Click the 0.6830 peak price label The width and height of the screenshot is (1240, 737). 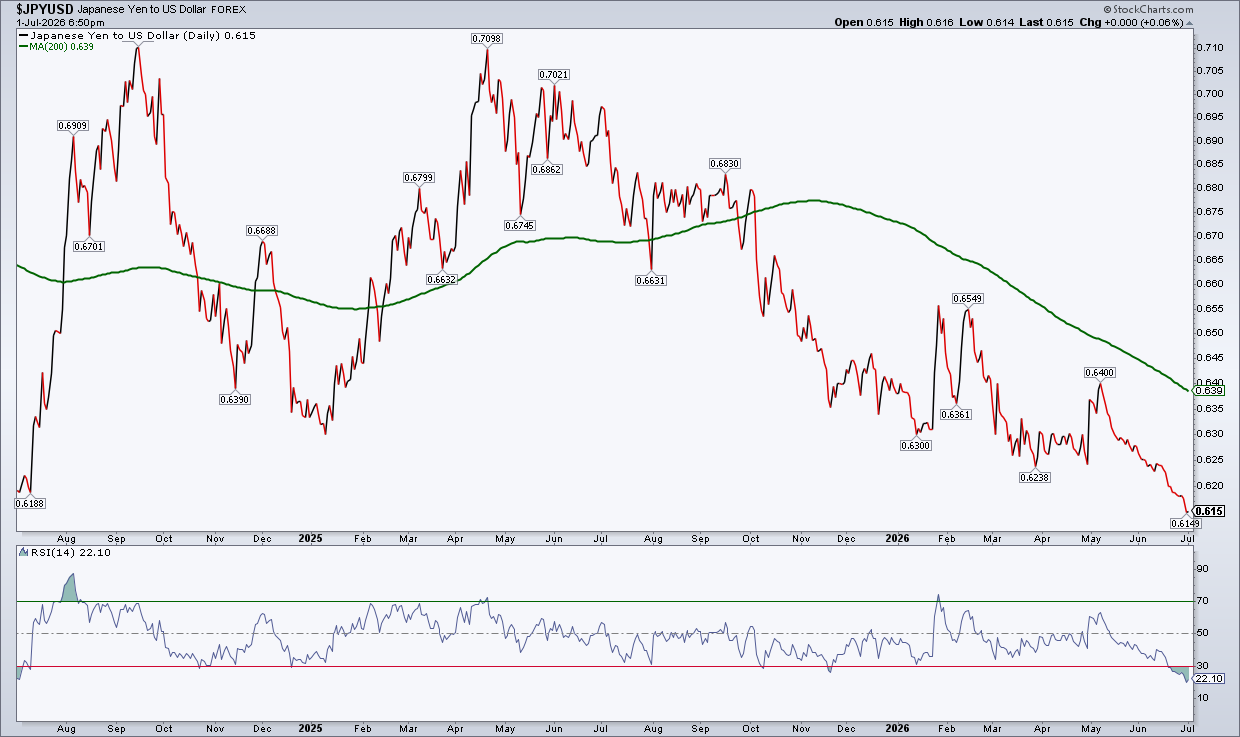725,163
